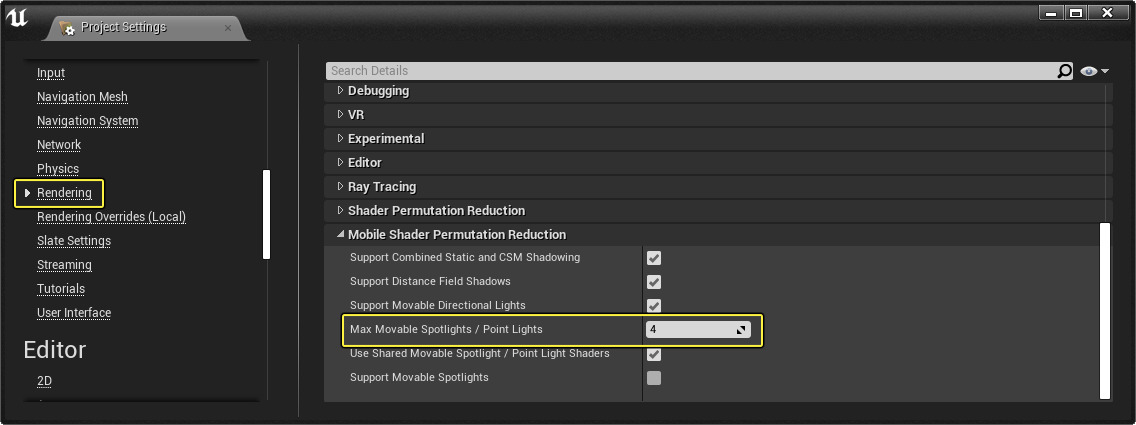Expand the Ray Tracing section
Screen dimensions: 1136x425
pos(341,187)
